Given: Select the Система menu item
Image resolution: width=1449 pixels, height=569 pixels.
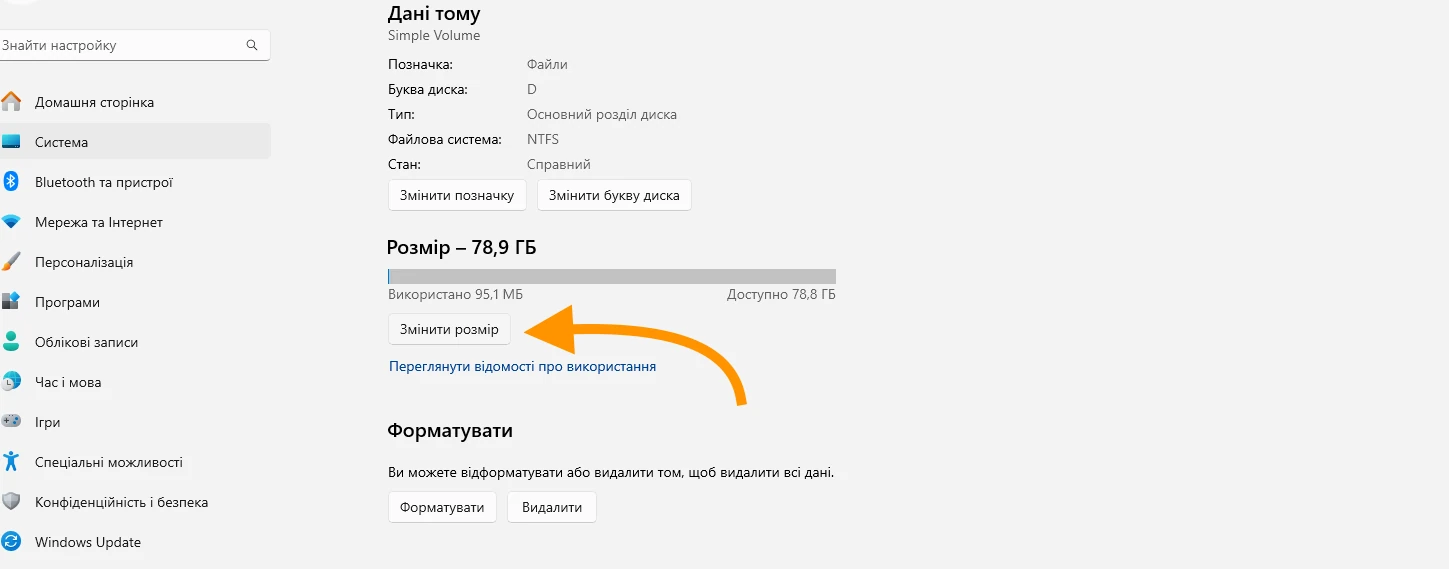Looking at the screenshot, I should (x=135, y=142).
